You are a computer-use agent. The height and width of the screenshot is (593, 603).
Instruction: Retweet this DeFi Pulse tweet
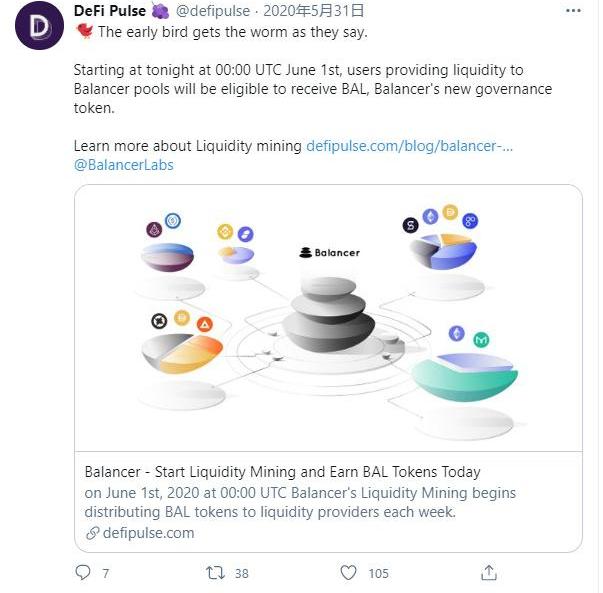click(214, 573)
